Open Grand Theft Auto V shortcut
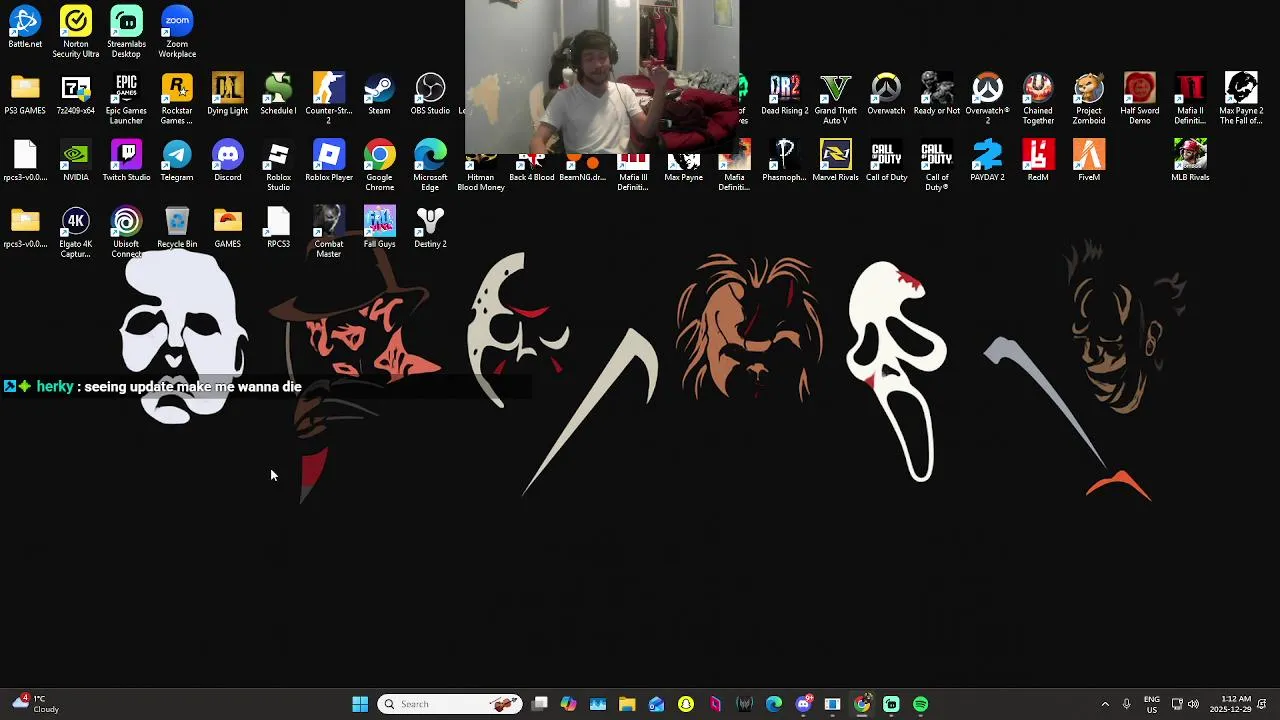Screen dimensions: 1280x720 point(835,99)
